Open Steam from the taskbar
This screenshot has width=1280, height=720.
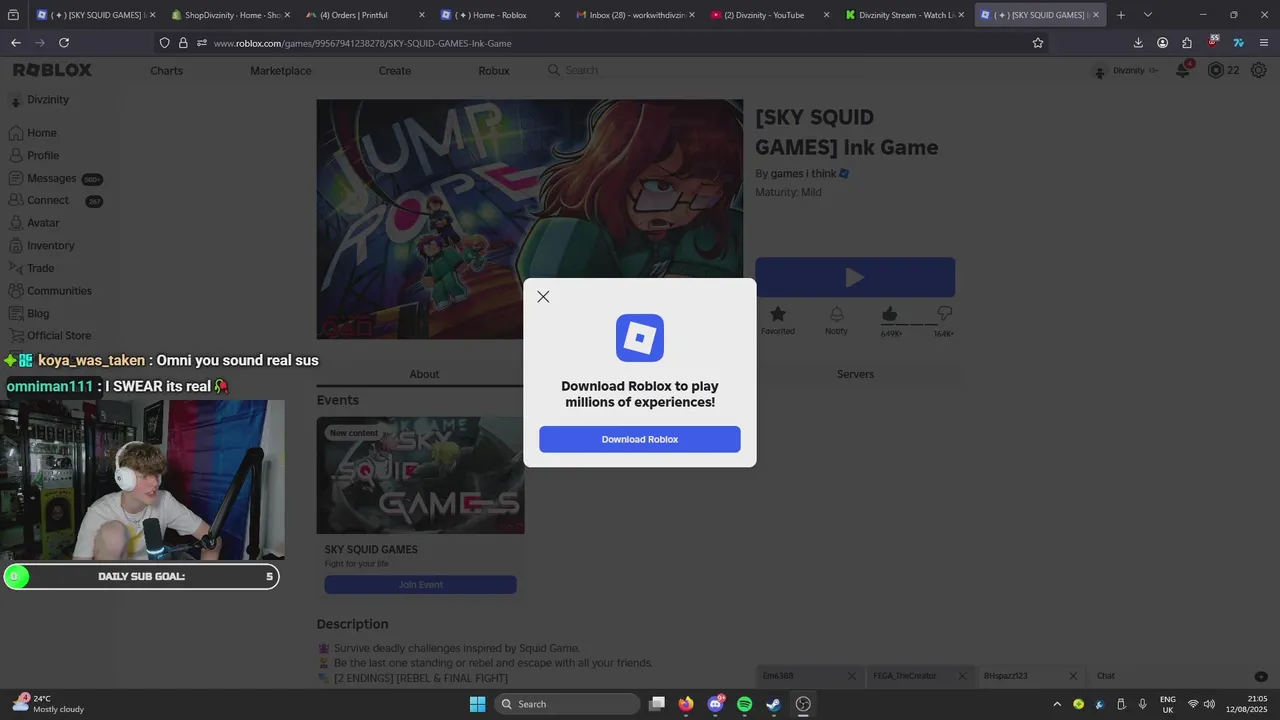click(x=773, y=704)
